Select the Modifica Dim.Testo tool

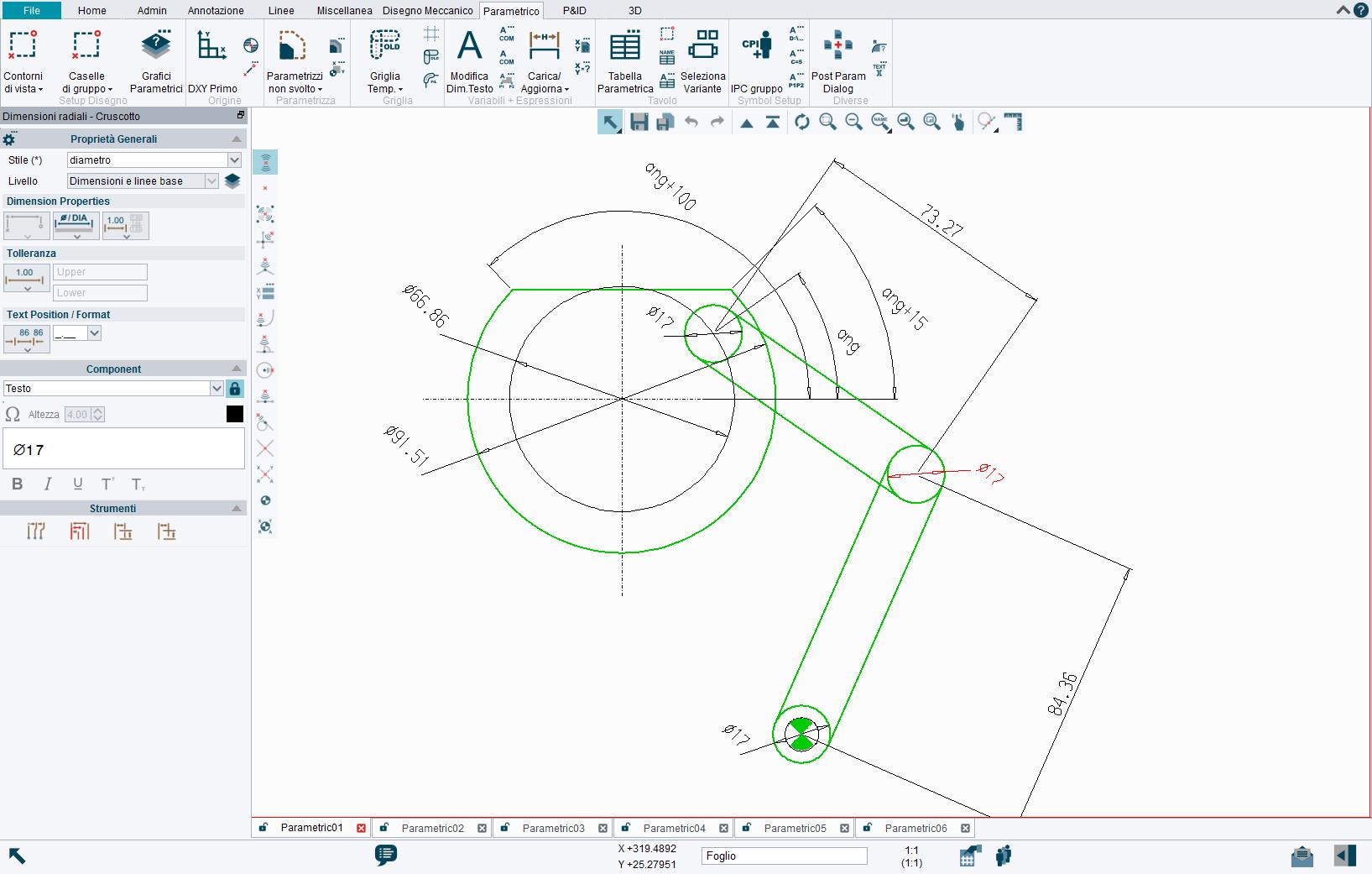[469, 59]
